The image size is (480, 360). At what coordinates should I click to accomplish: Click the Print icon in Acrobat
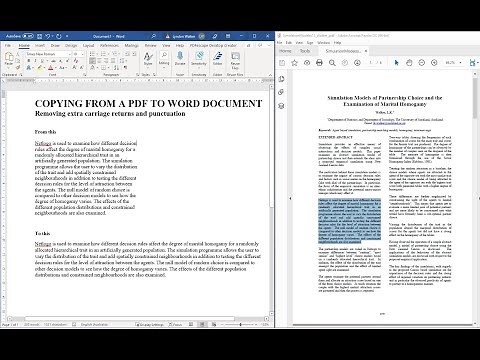point(319,62)
